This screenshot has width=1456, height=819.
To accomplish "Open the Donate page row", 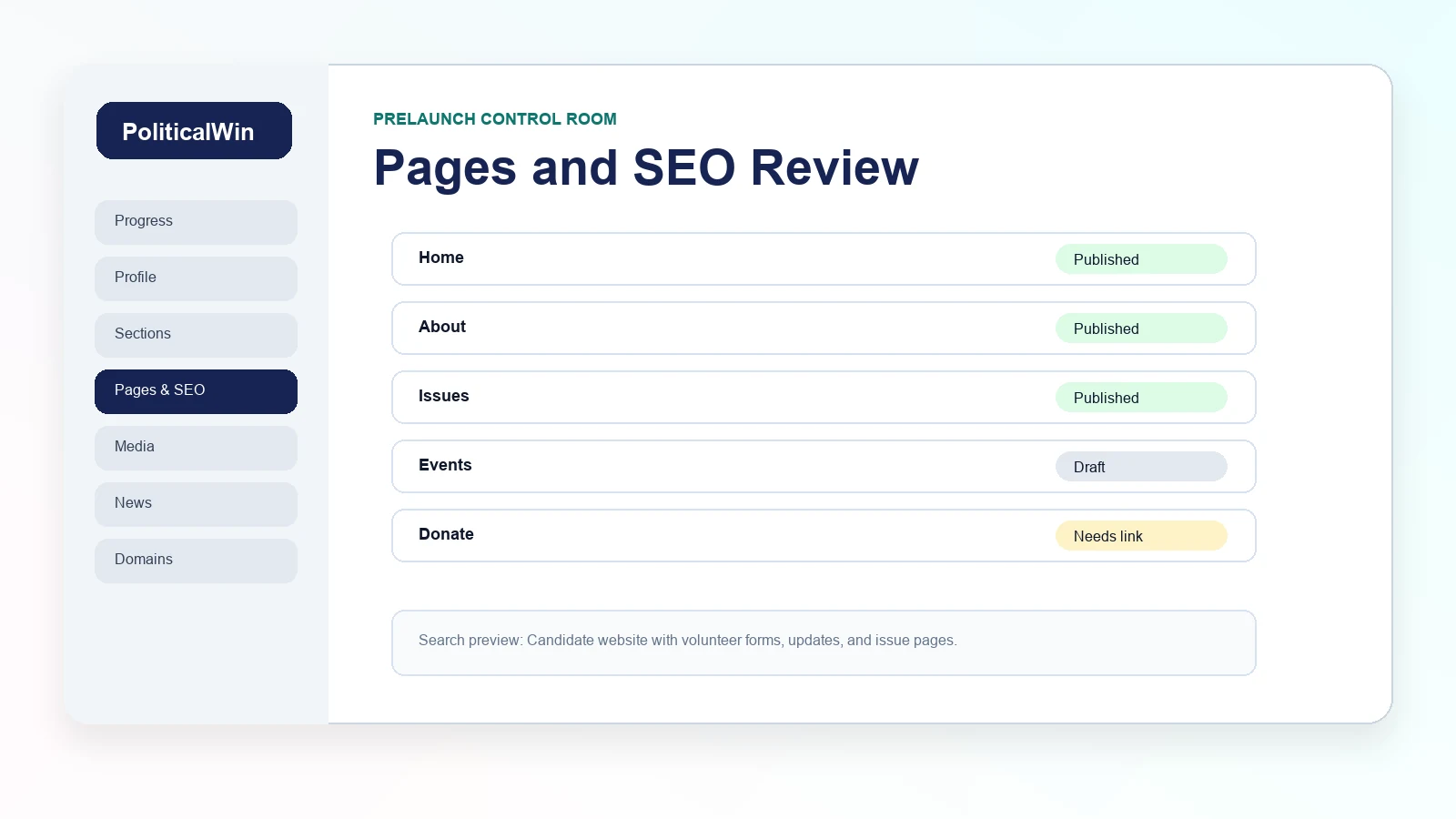I will 824,535.
